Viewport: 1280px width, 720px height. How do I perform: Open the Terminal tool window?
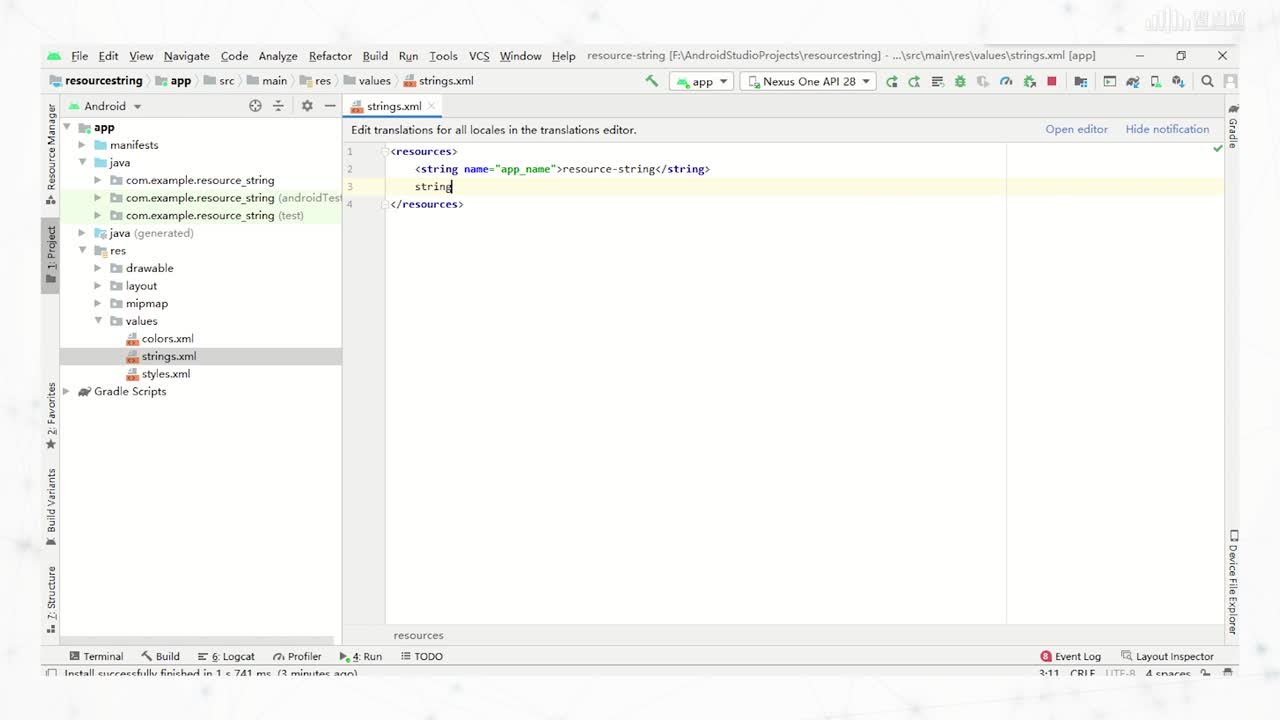point(96,657)
